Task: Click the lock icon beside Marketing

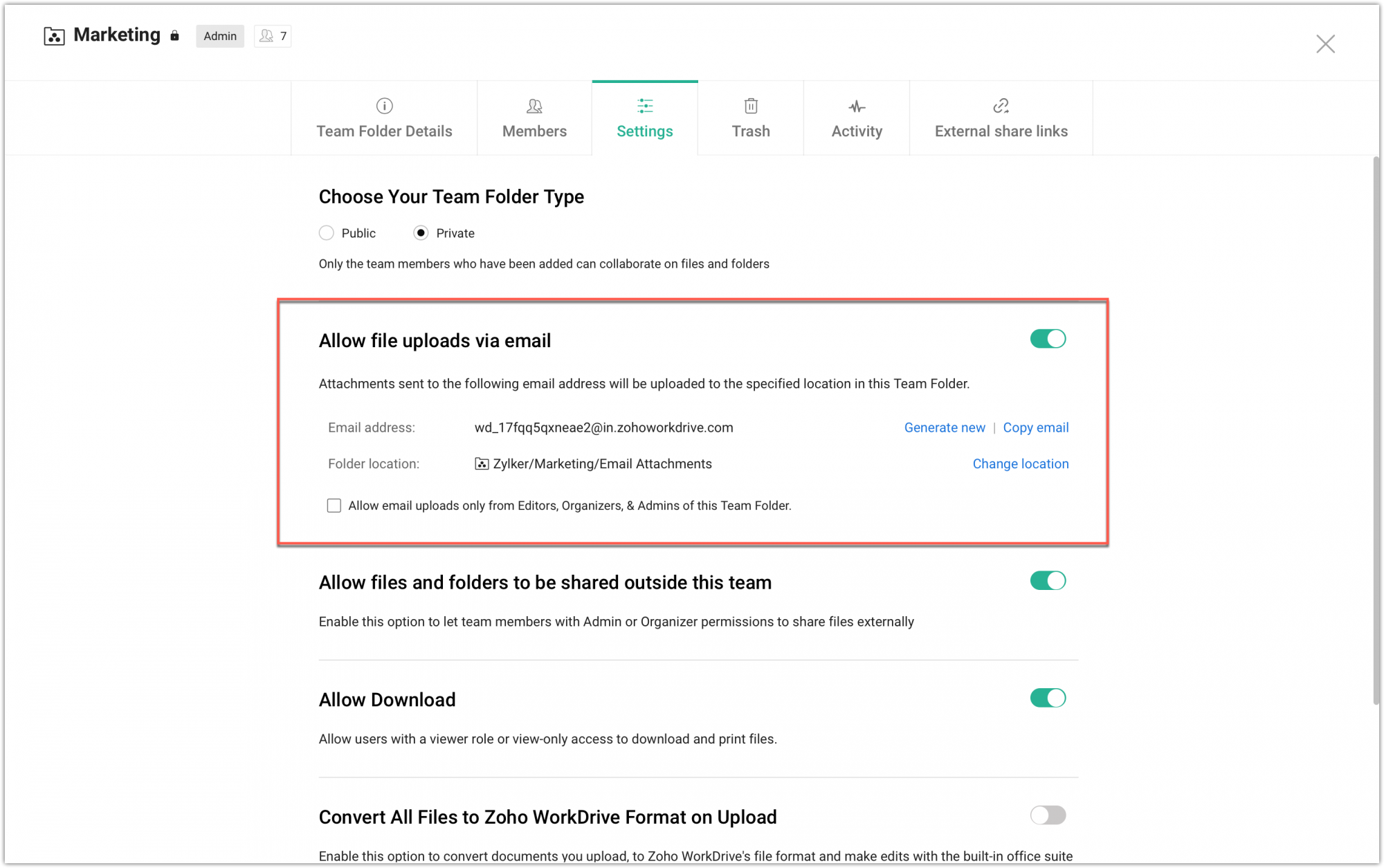Action: (174, 35)
